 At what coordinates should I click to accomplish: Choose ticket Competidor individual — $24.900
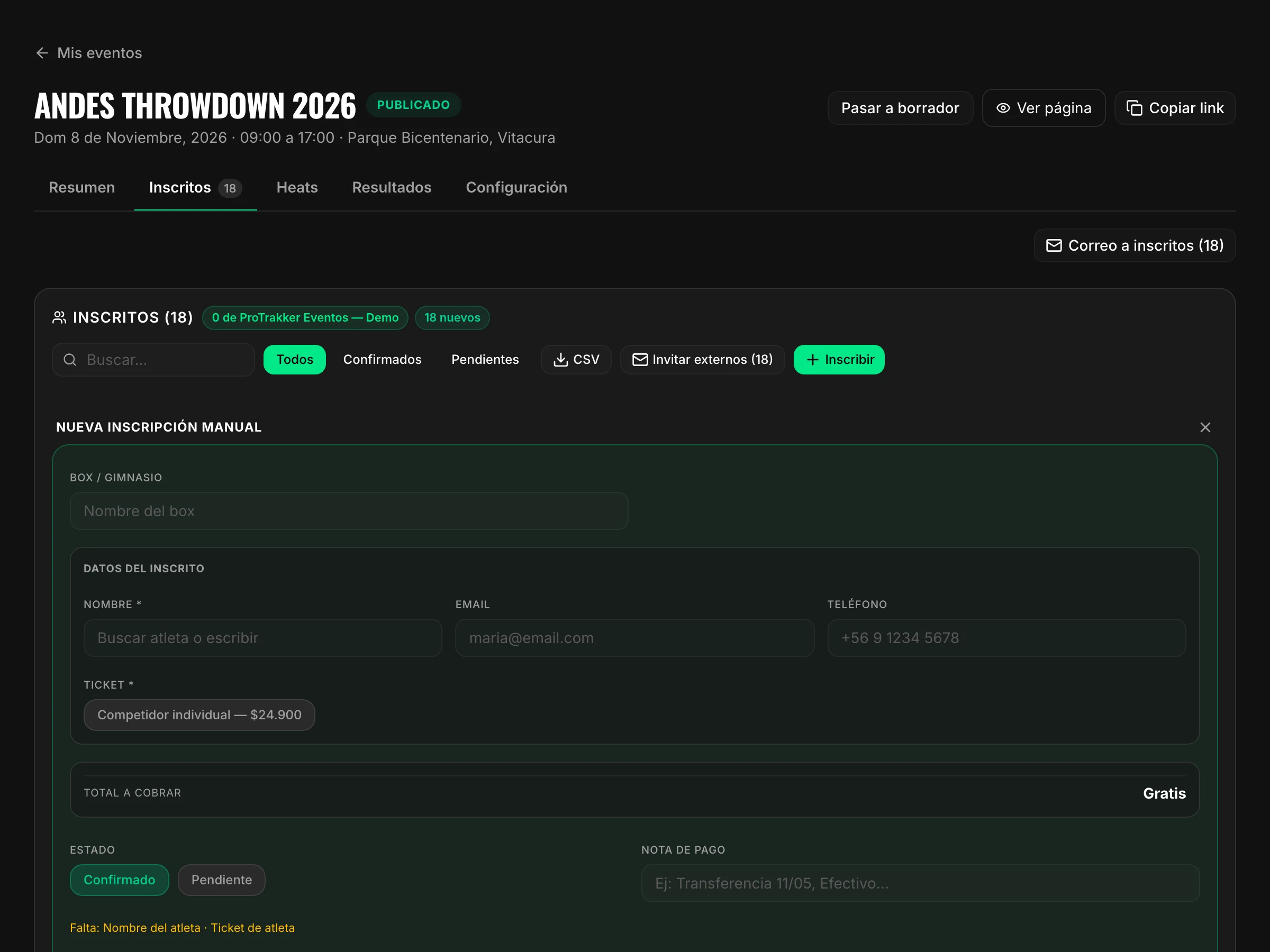(x=199, y=715)
